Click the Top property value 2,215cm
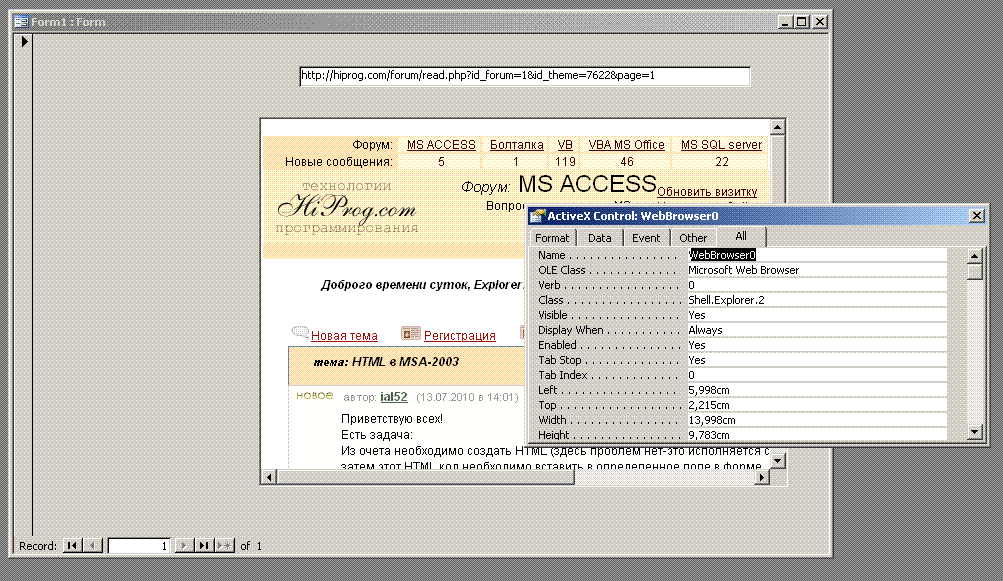Viewport: 1003px width, 581px height. (x=816, y=405)
